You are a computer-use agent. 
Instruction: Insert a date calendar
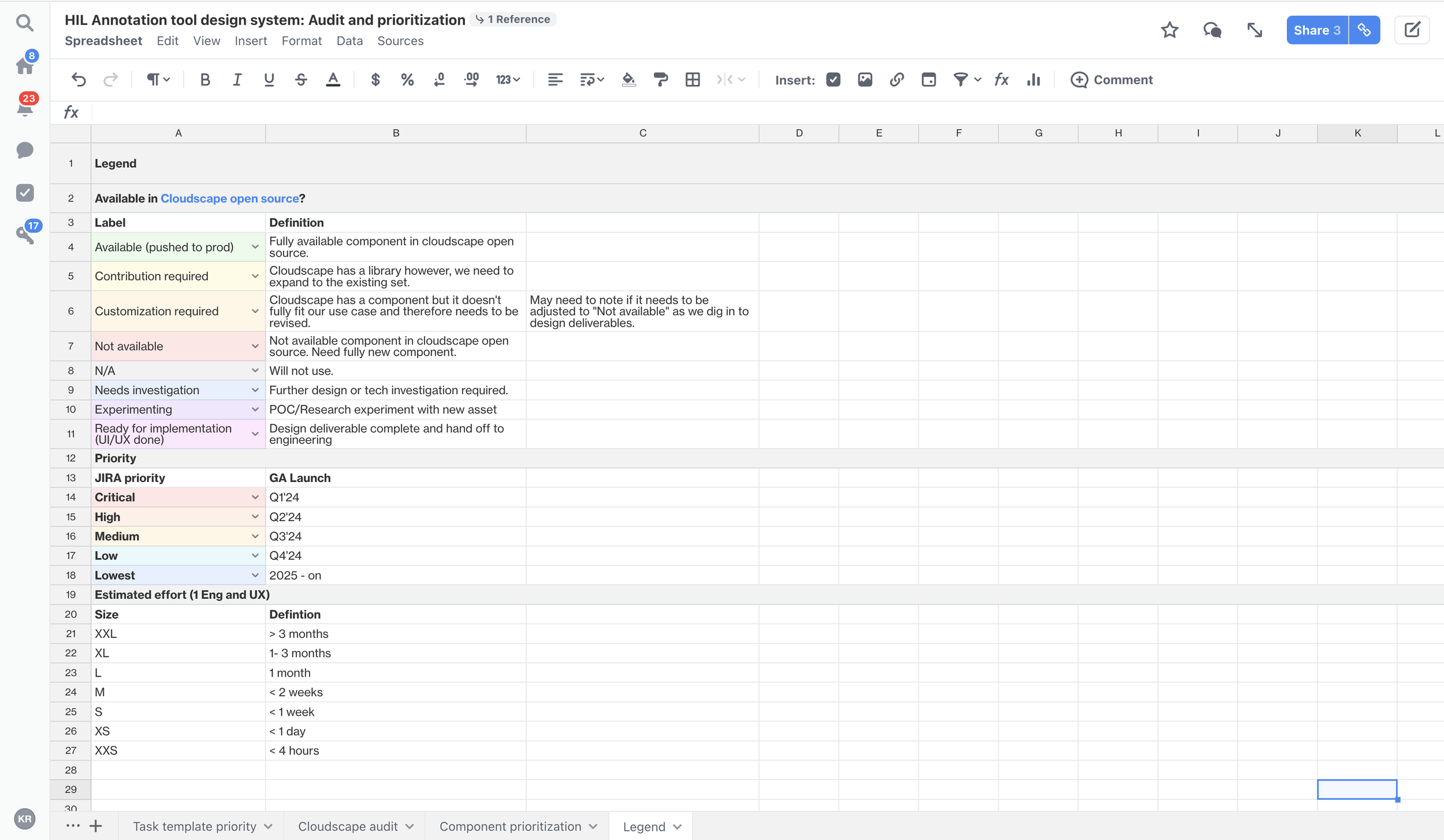click(x=929, y=80)
